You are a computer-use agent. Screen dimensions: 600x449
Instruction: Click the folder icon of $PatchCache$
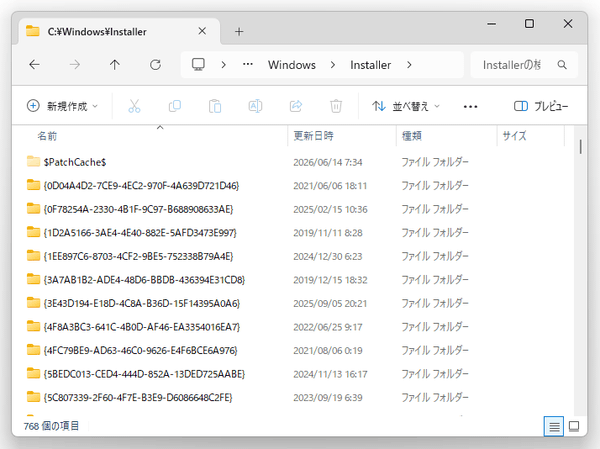[x=33, y=162]
